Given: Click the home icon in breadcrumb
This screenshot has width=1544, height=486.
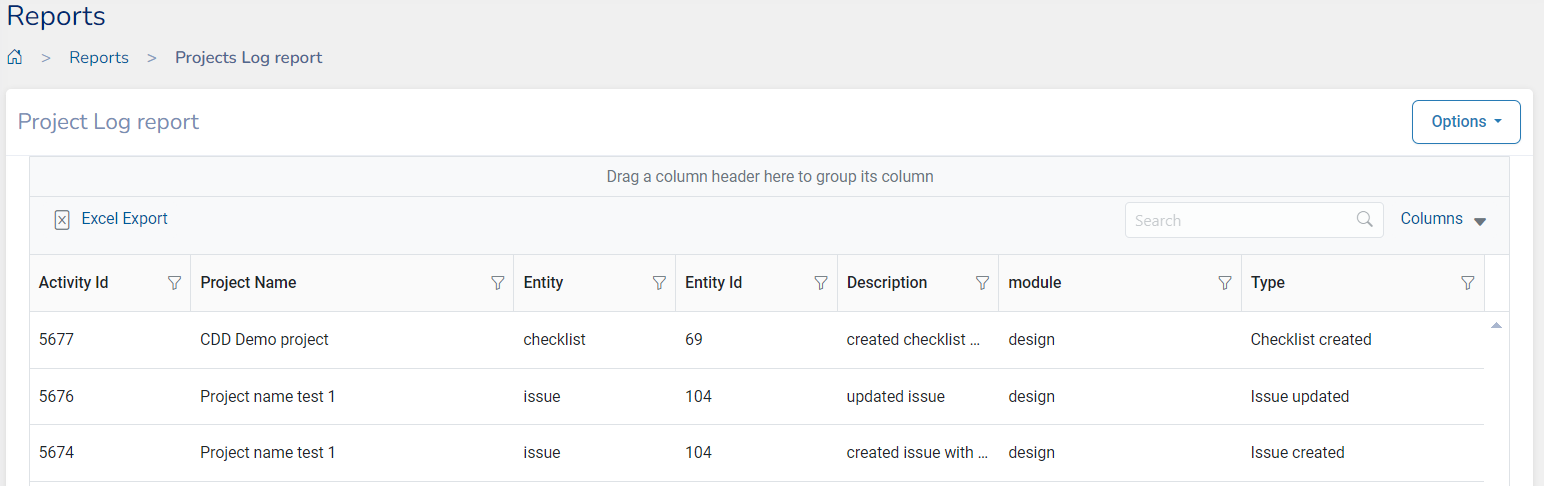Looking at the screenshot, I should (x=15, y=57).
